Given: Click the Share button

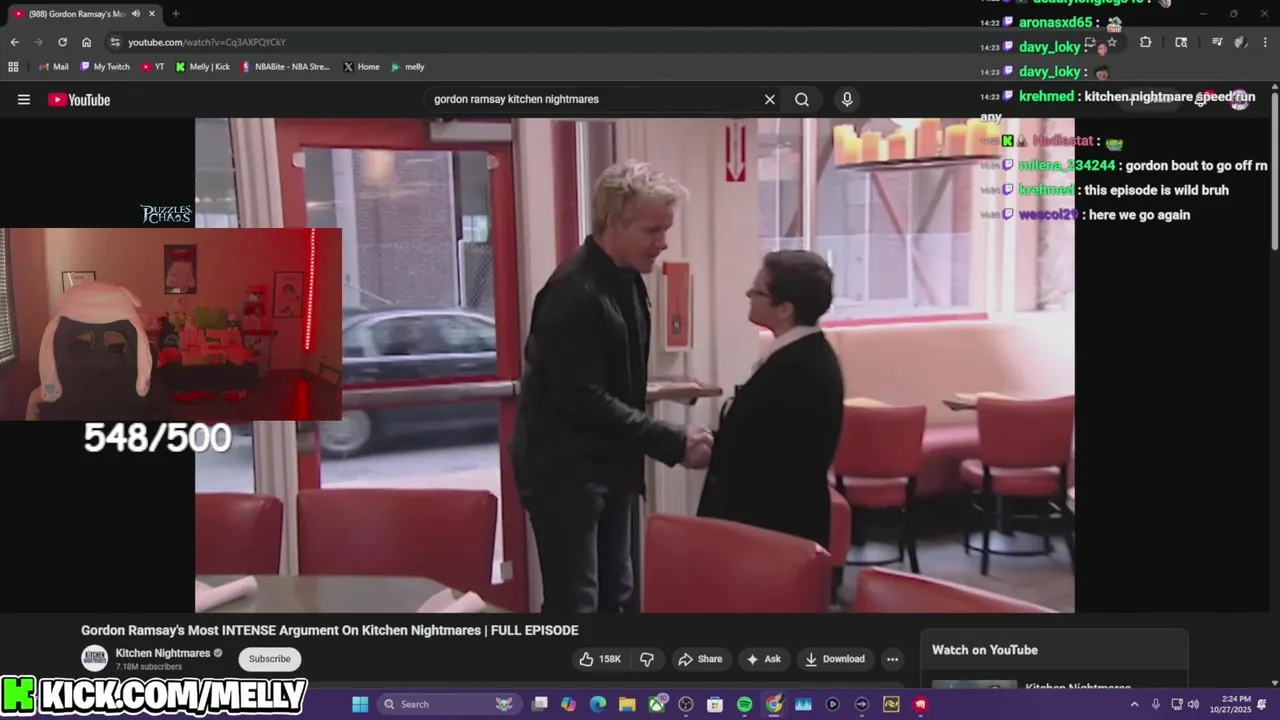Looking at the screenshot, I should pyautogui.click(x=700, y=659).
